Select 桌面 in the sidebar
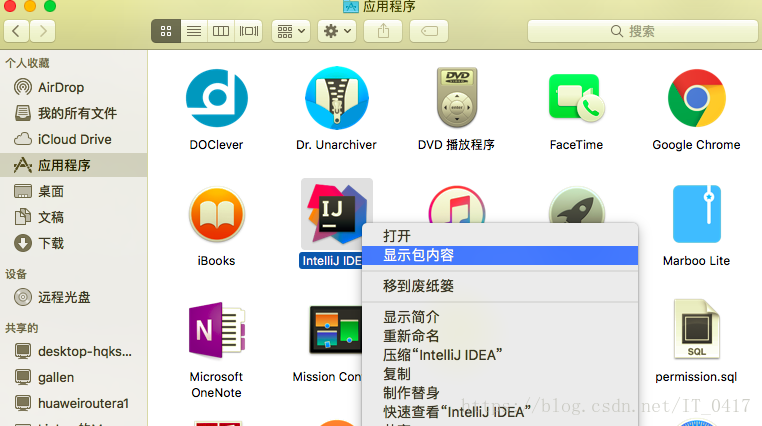 (73, 191)
